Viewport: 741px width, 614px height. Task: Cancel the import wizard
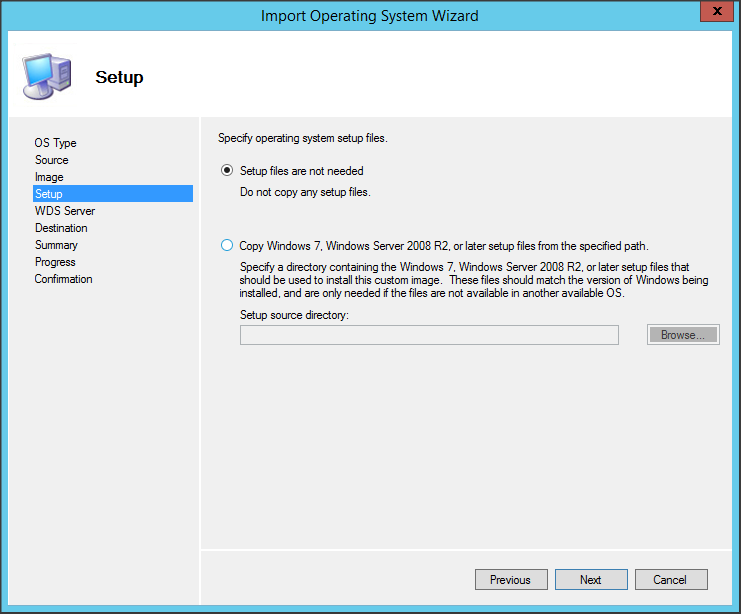click(x=670, y=580)
